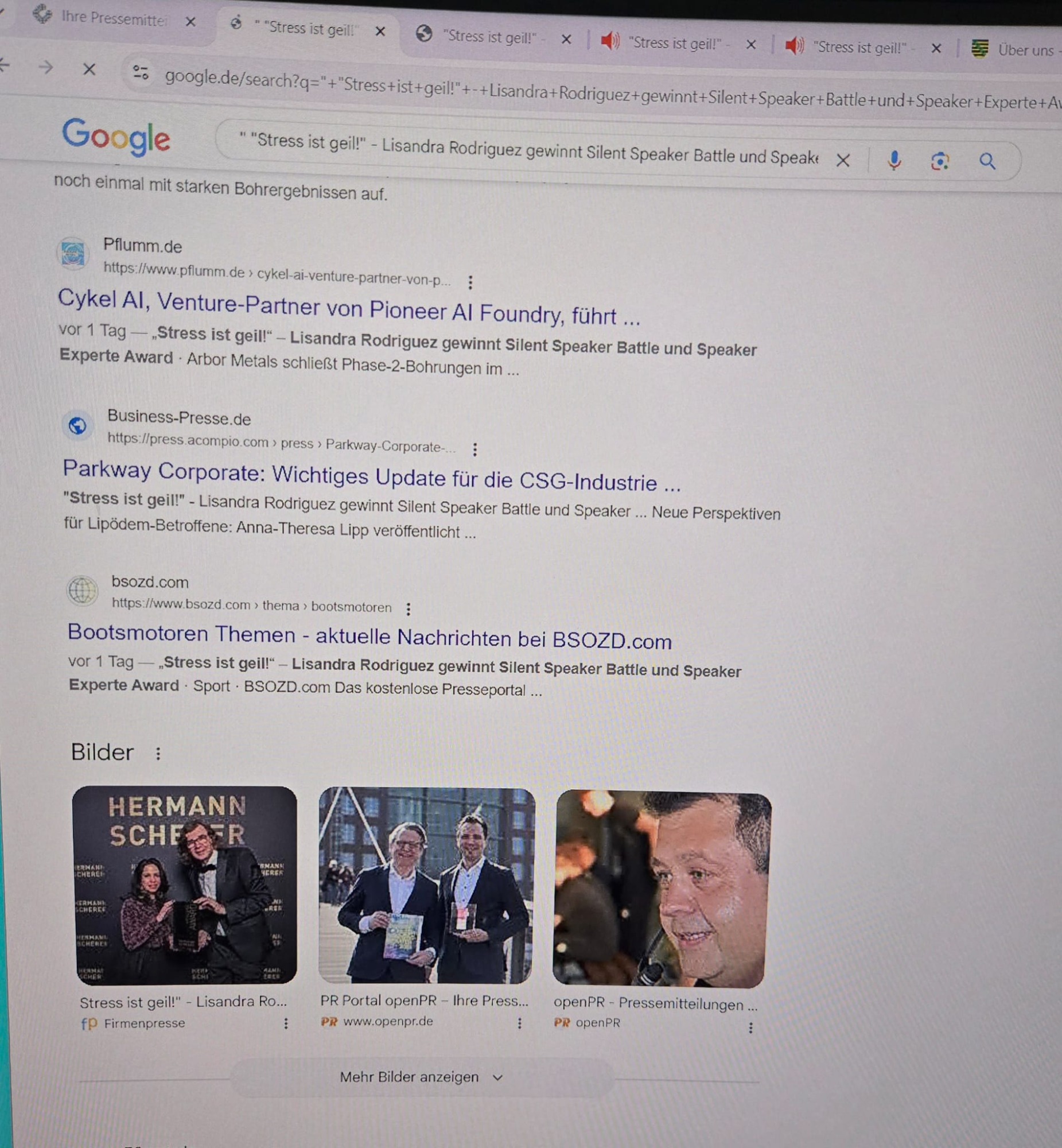Viewport: 1062px width, 1148px height.
Task: Close the first audio-playing "Stress ist geil!" tab
Action: [750, 44]
